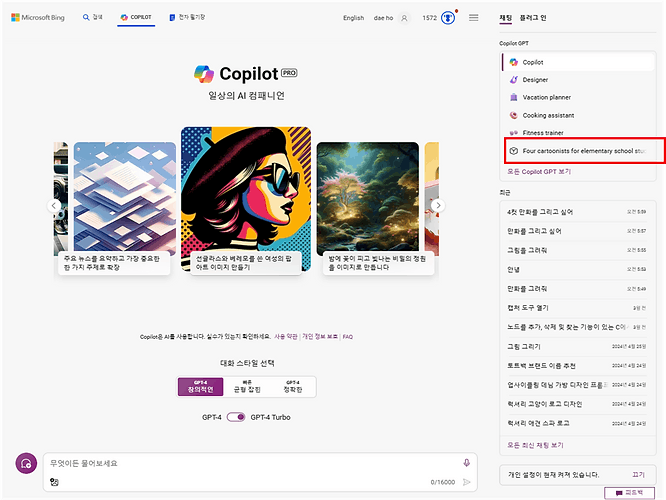Select the COPILOT tab

pos(136,17)
